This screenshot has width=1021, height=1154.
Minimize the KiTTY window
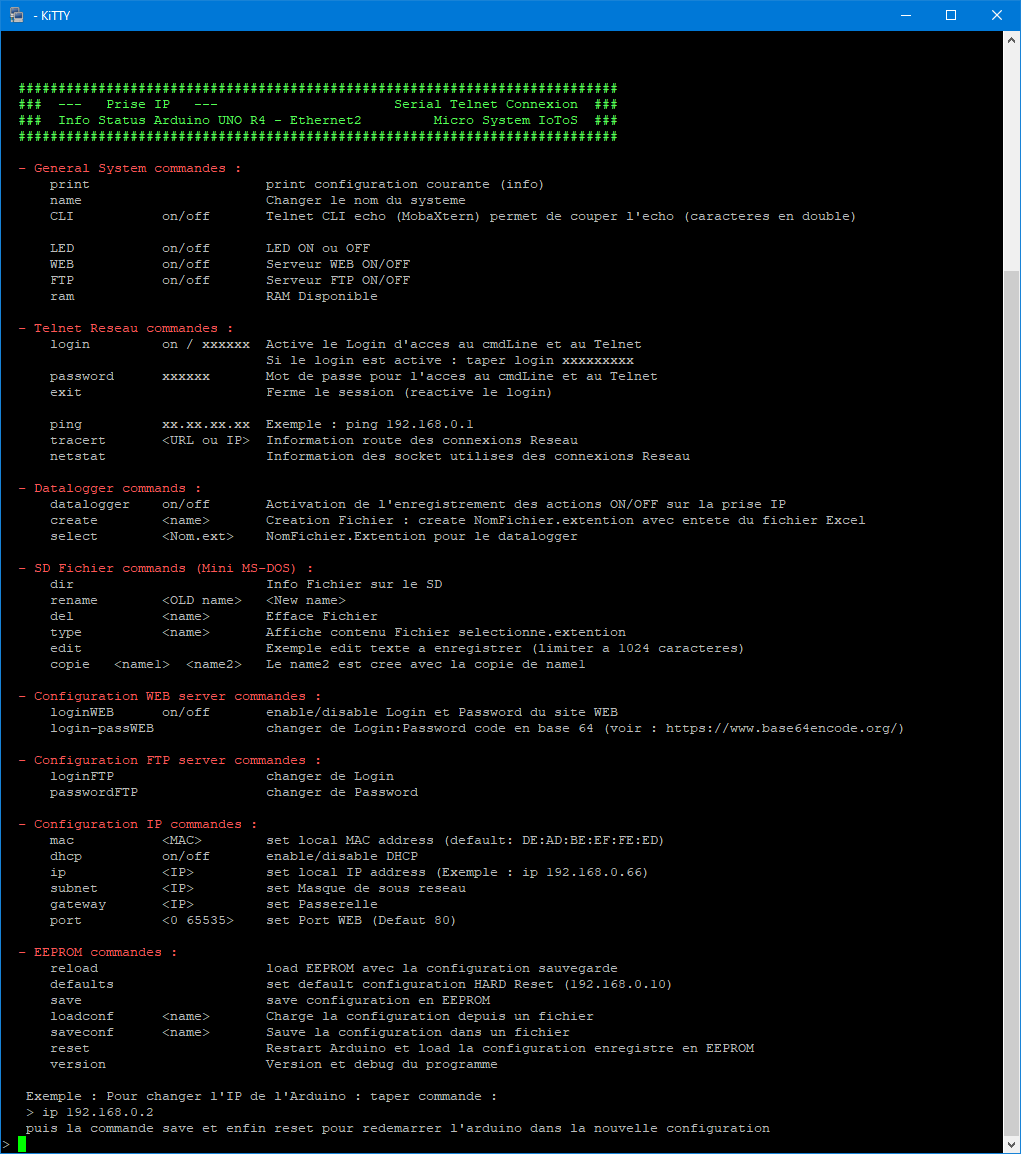tap(906, 15)
